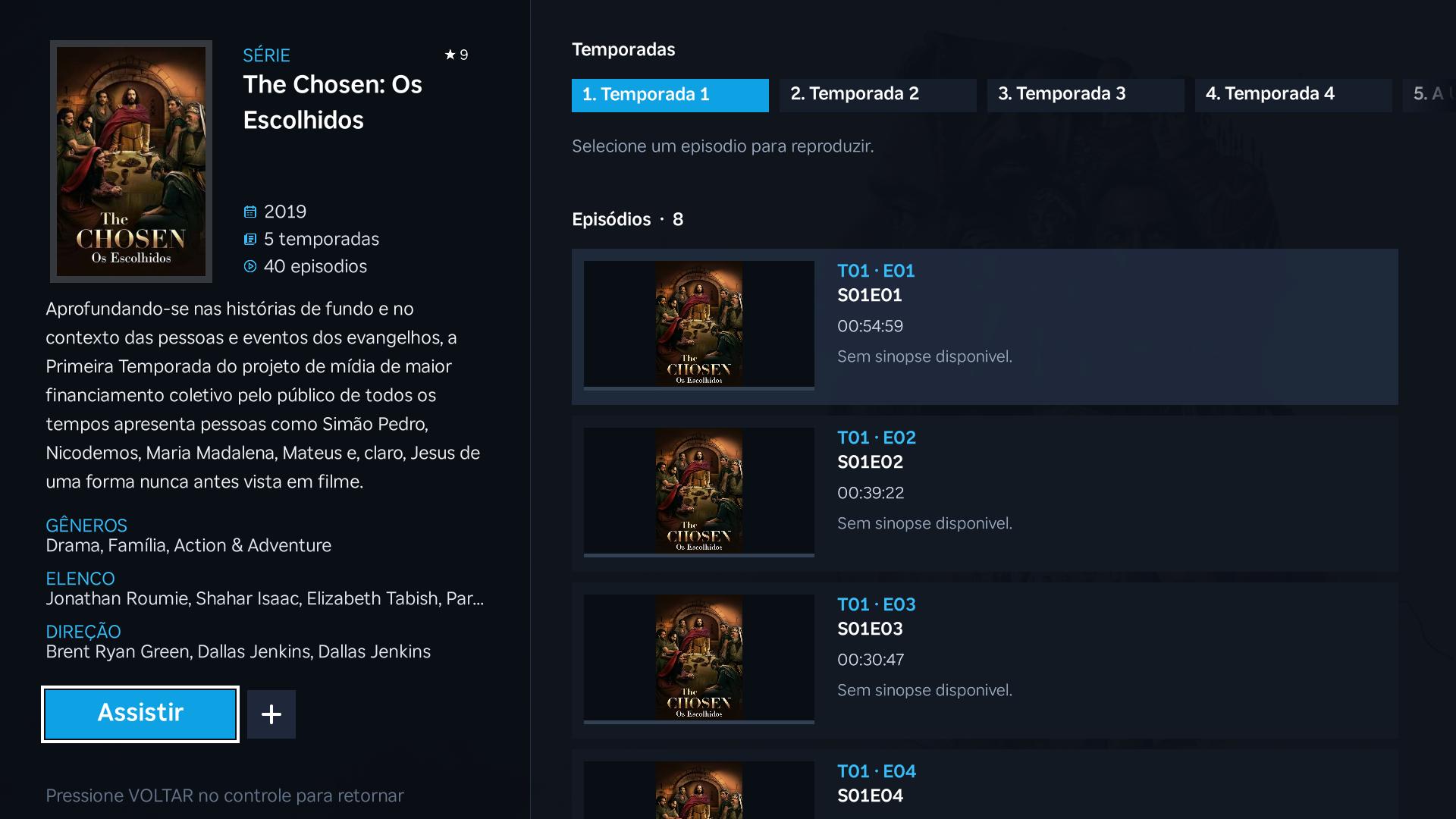
Task: Switch to Temporada 2 tab
Action: [x=878, y=95]
